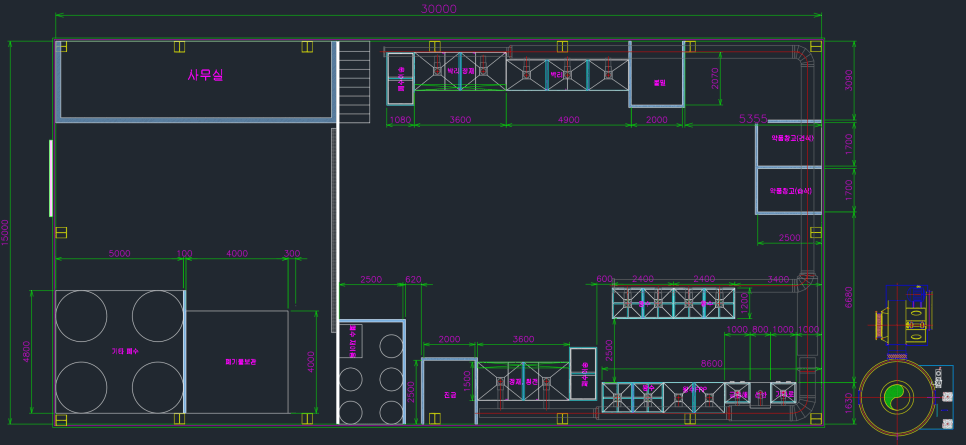This screenshot has height=445, width=966.
Task: Select the 6680 right-side dimension
Action: click(x=849, y=296)
